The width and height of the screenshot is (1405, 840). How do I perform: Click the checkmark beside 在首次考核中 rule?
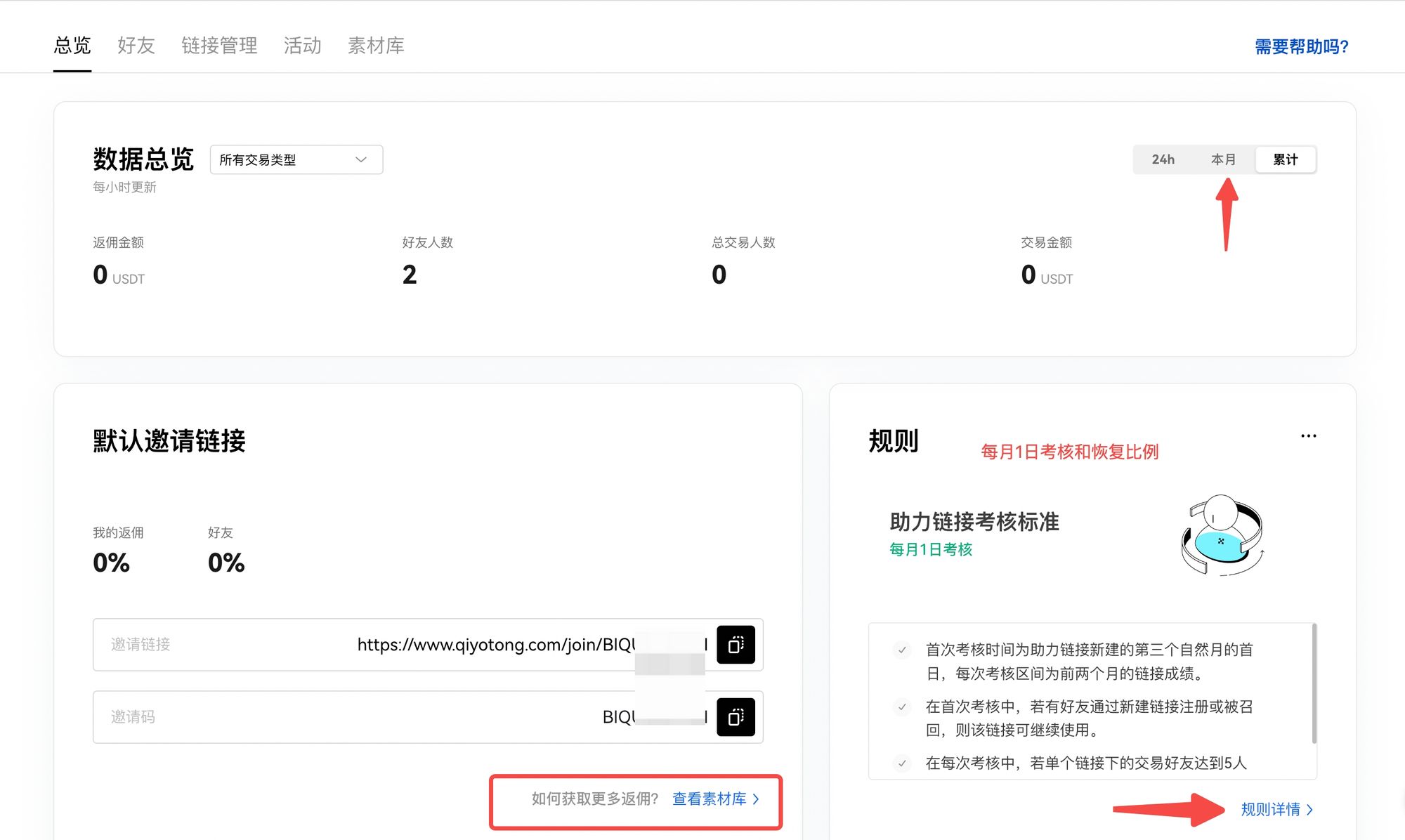(902, 707)
